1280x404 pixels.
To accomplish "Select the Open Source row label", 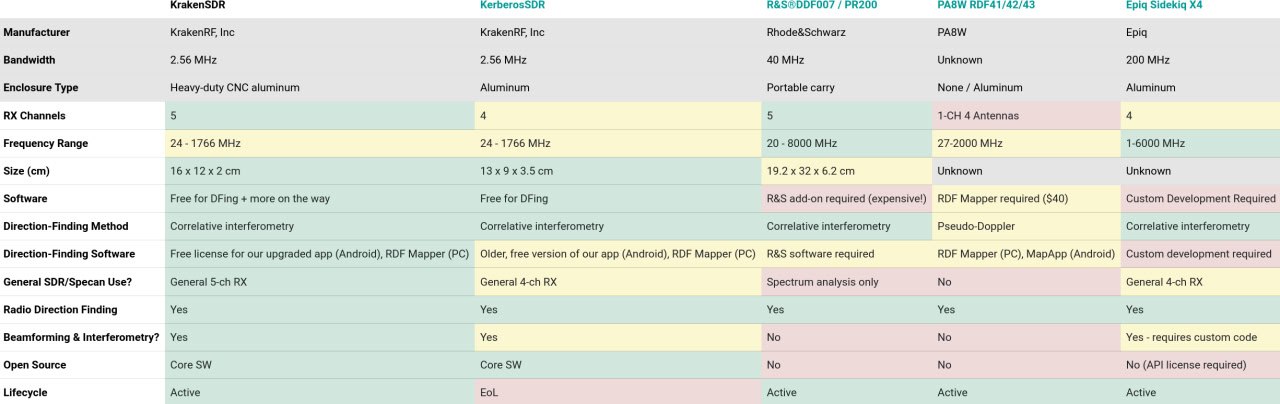I will pyautogui.click(x=35, y=365).
